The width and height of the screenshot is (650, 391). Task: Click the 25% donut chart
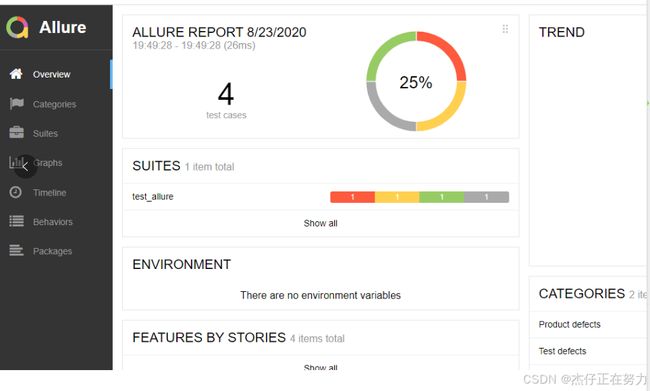pyautogui.click(x=416, y=82)
